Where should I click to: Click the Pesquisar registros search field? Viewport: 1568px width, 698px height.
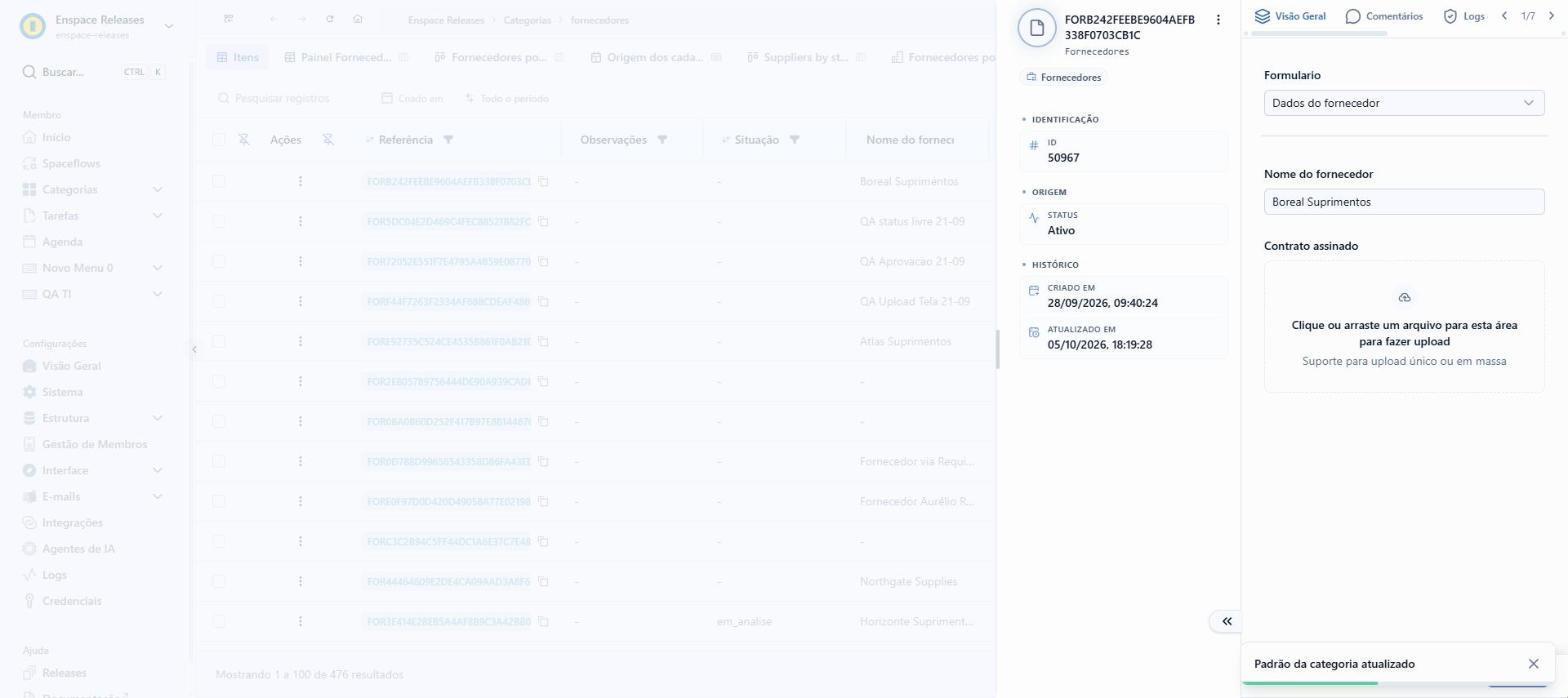click(x=282, y=98)
